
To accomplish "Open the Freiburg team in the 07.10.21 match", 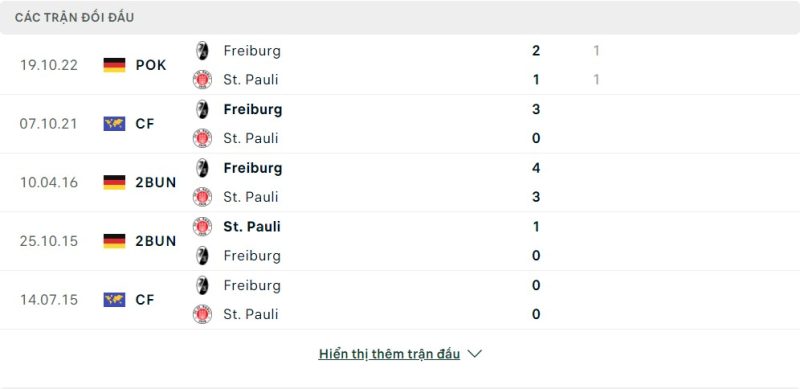I will [x=253, y=109].
